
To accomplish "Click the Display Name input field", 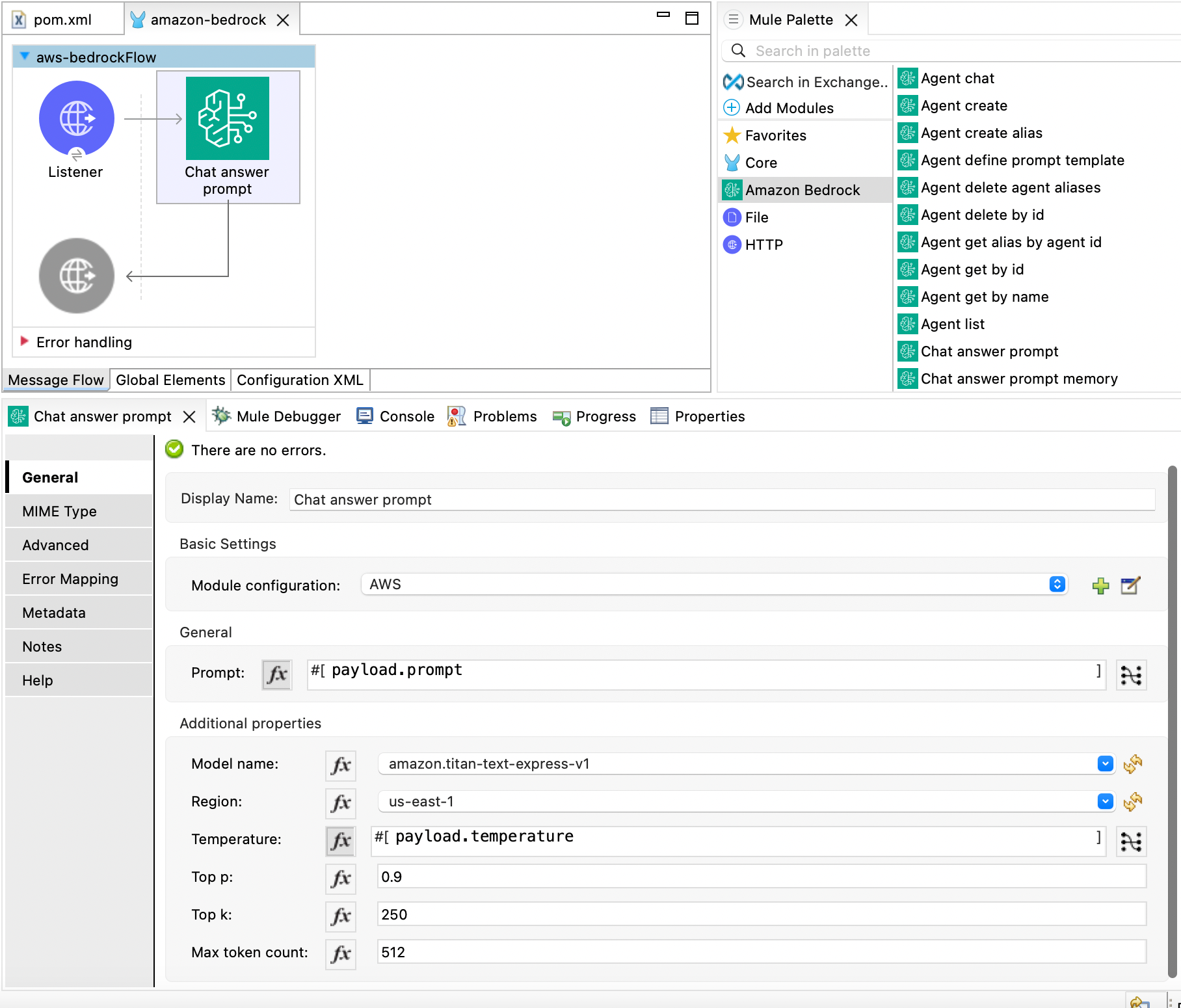I will [x=722, y=499].
